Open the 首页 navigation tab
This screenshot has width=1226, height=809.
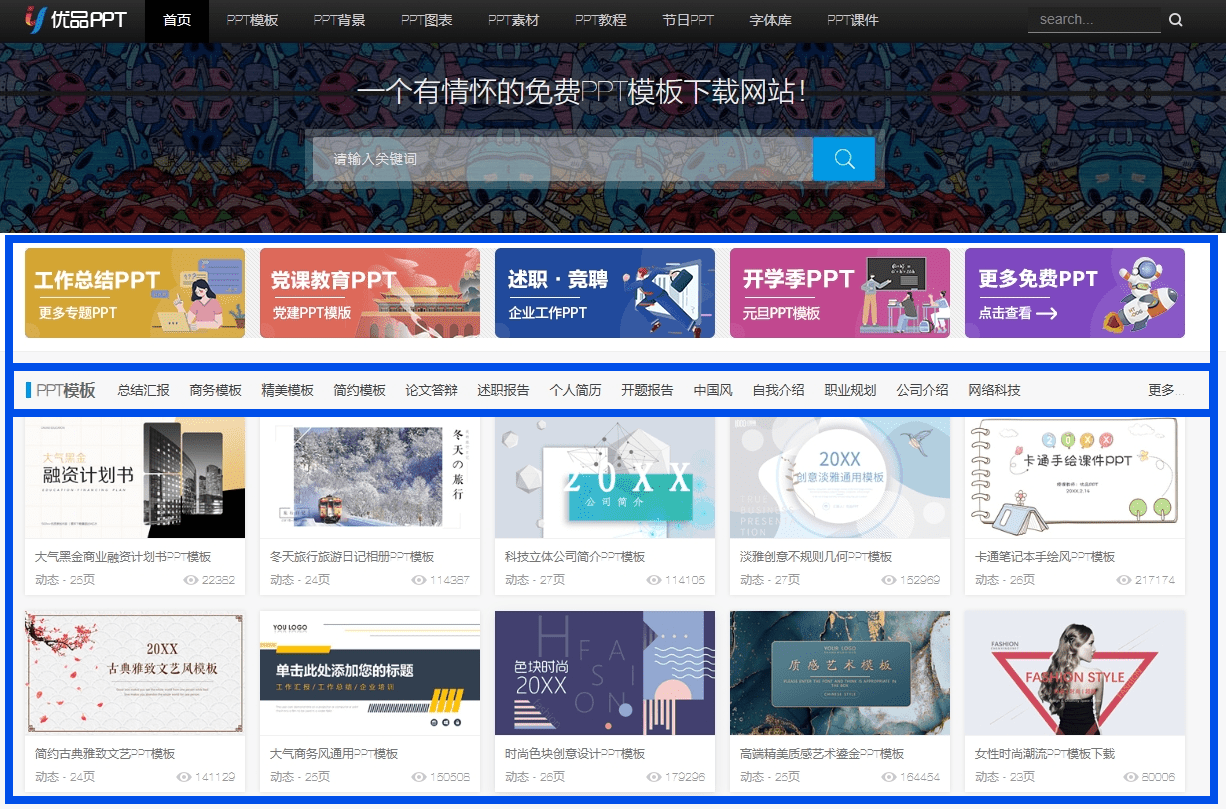coord(177,20)
